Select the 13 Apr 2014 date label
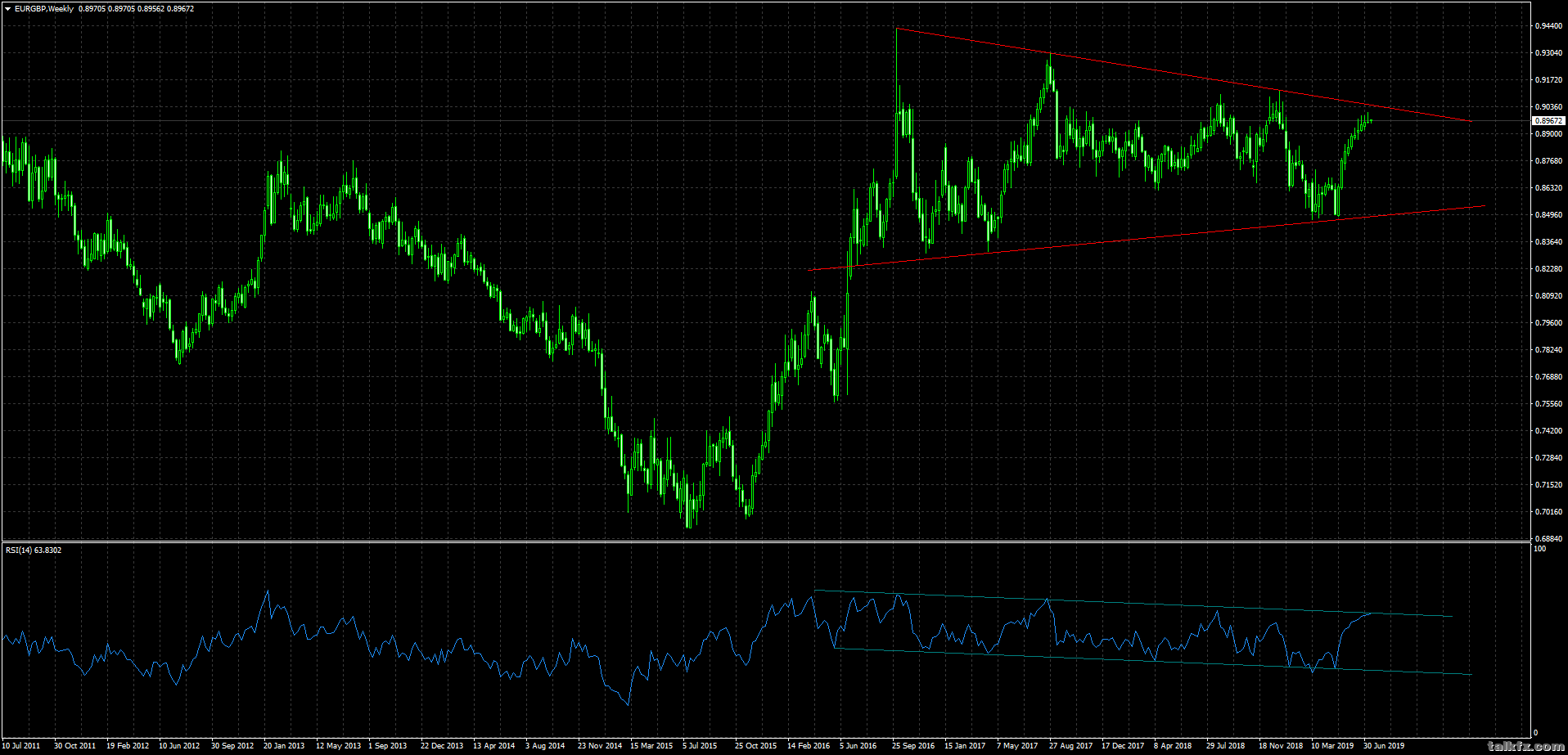Viewport: 1568px width, 755px height. pyautogui.click(x=494, y=746)
